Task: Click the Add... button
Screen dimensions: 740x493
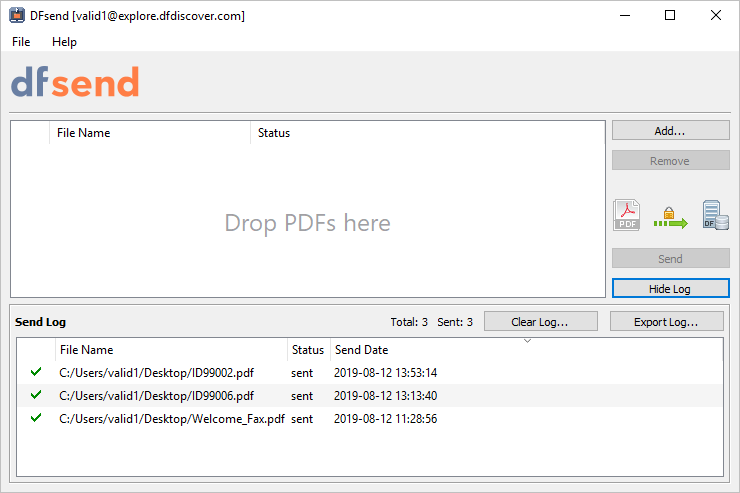Action: click(671, 131)
